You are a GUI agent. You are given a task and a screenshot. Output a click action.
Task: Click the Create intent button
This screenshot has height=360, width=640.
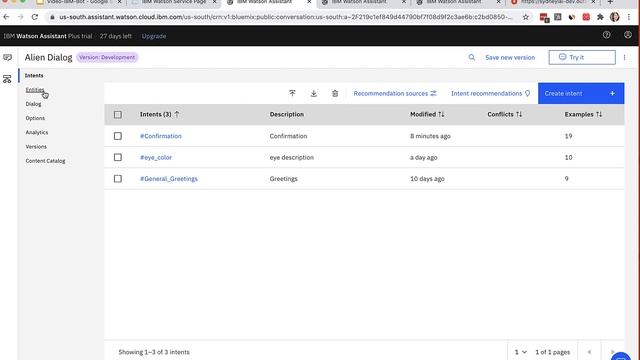coord(581,93)
